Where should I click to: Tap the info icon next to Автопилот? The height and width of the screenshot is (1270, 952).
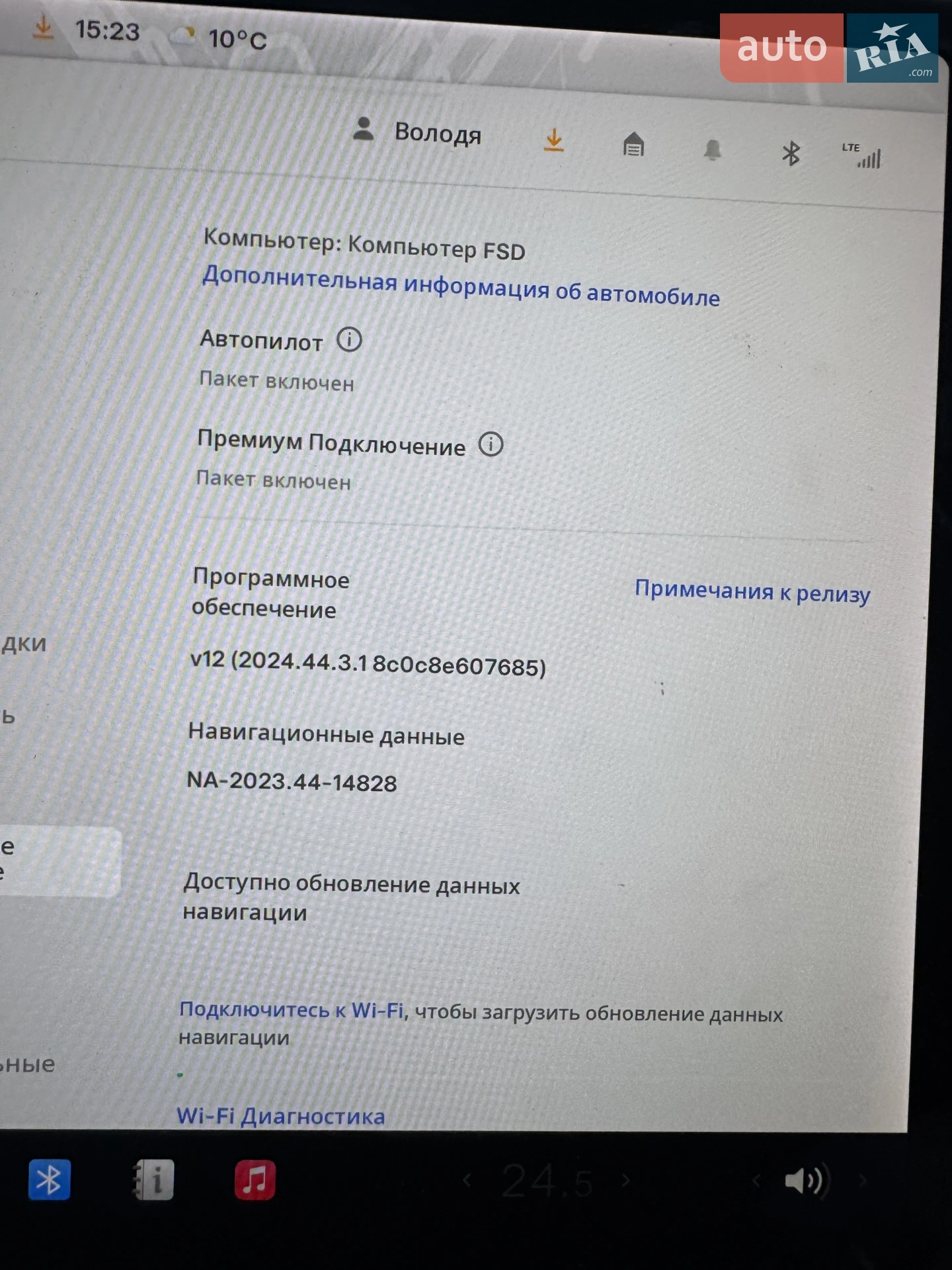click(349, 340)
